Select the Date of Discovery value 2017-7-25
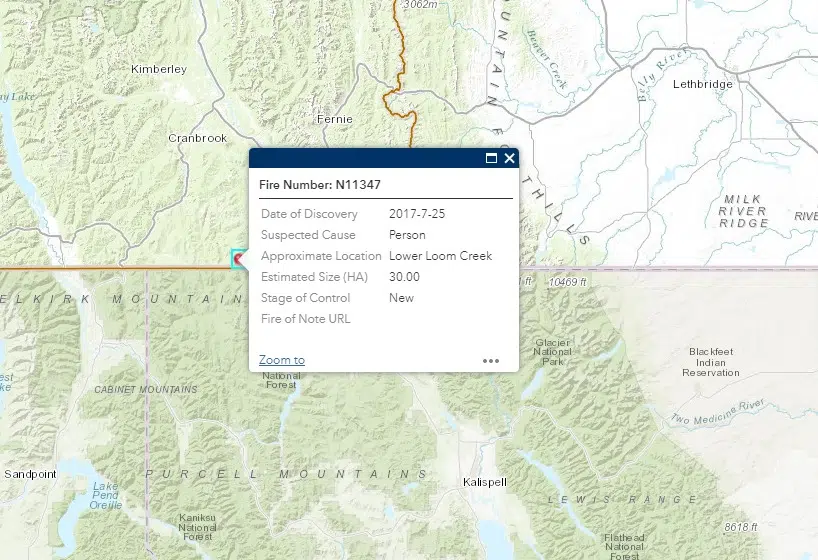The image size is (818, 560). pyautogui.click(x=417, y=214)
